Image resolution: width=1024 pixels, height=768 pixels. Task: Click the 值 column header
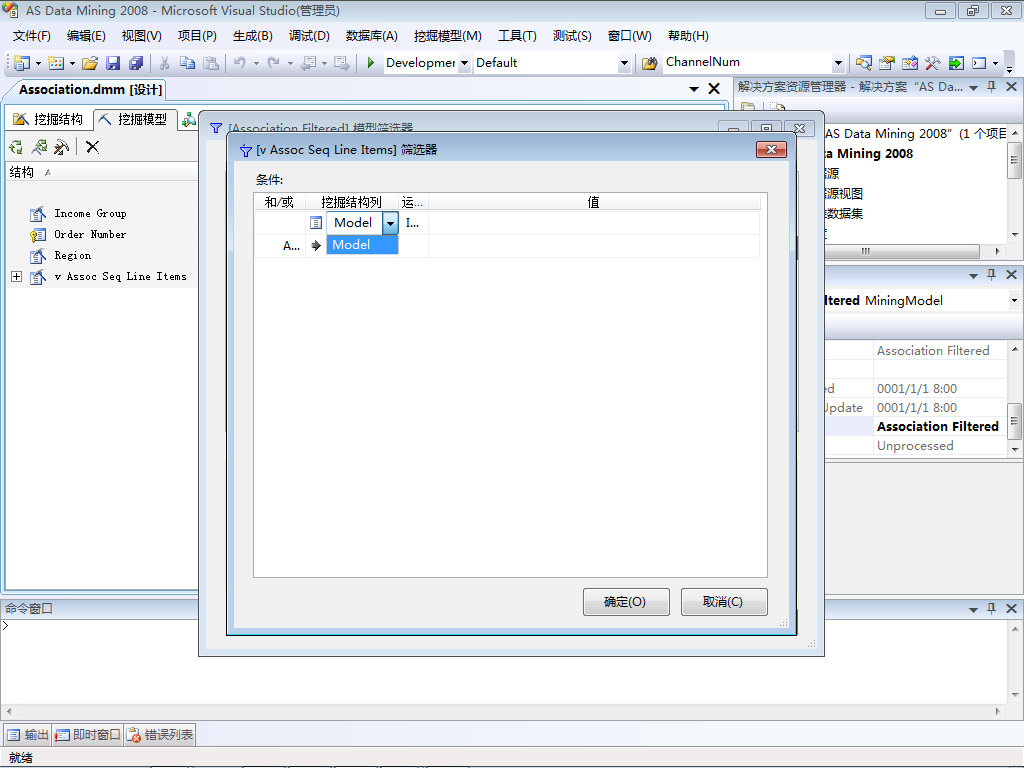593,202
